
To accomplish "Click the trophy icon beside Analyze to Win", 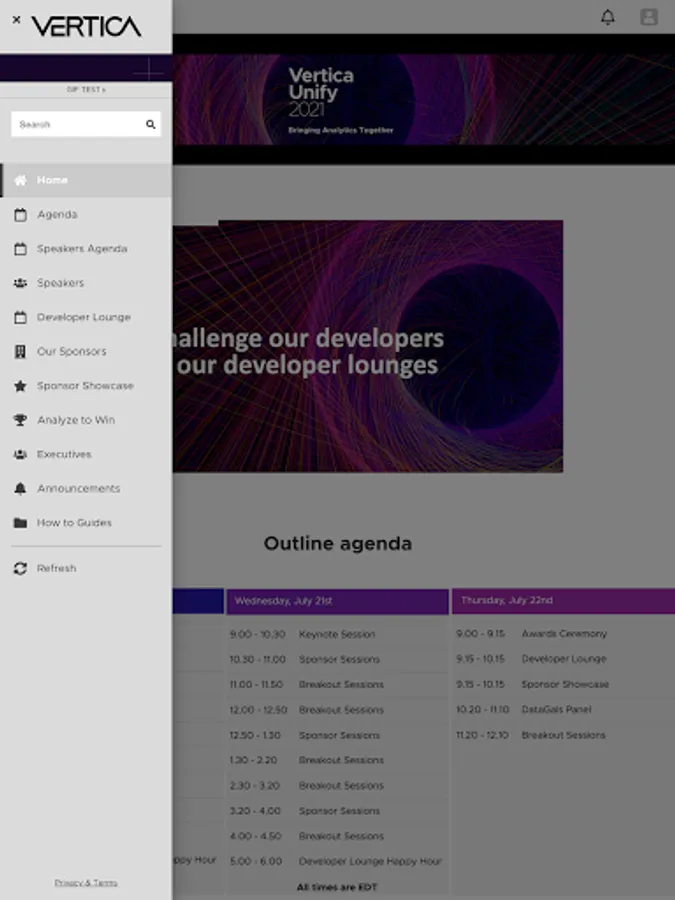I will (21, 420).
